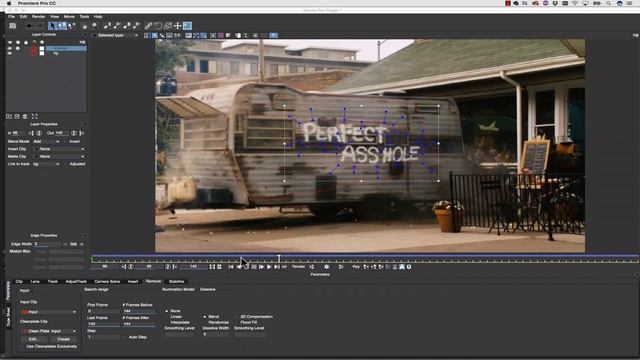Click the save project icon at toolbar start
This screenshot has height=360, width=640.
click(13, 26)
